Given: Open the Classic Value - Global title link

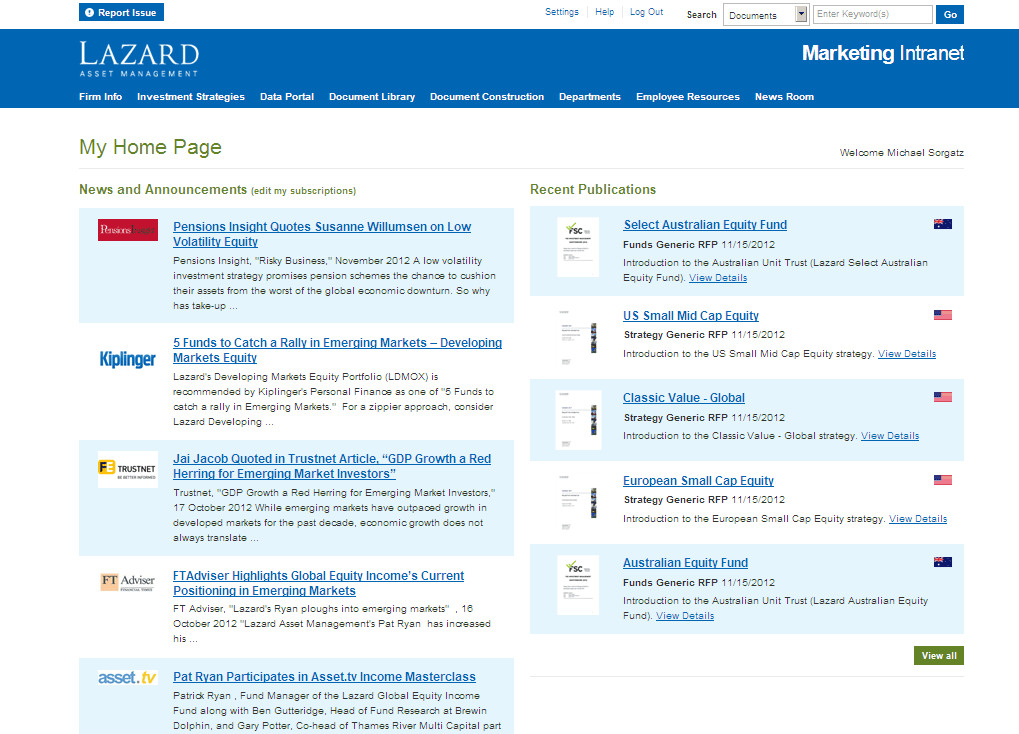Looking at the screenshot, I should 684,398.
